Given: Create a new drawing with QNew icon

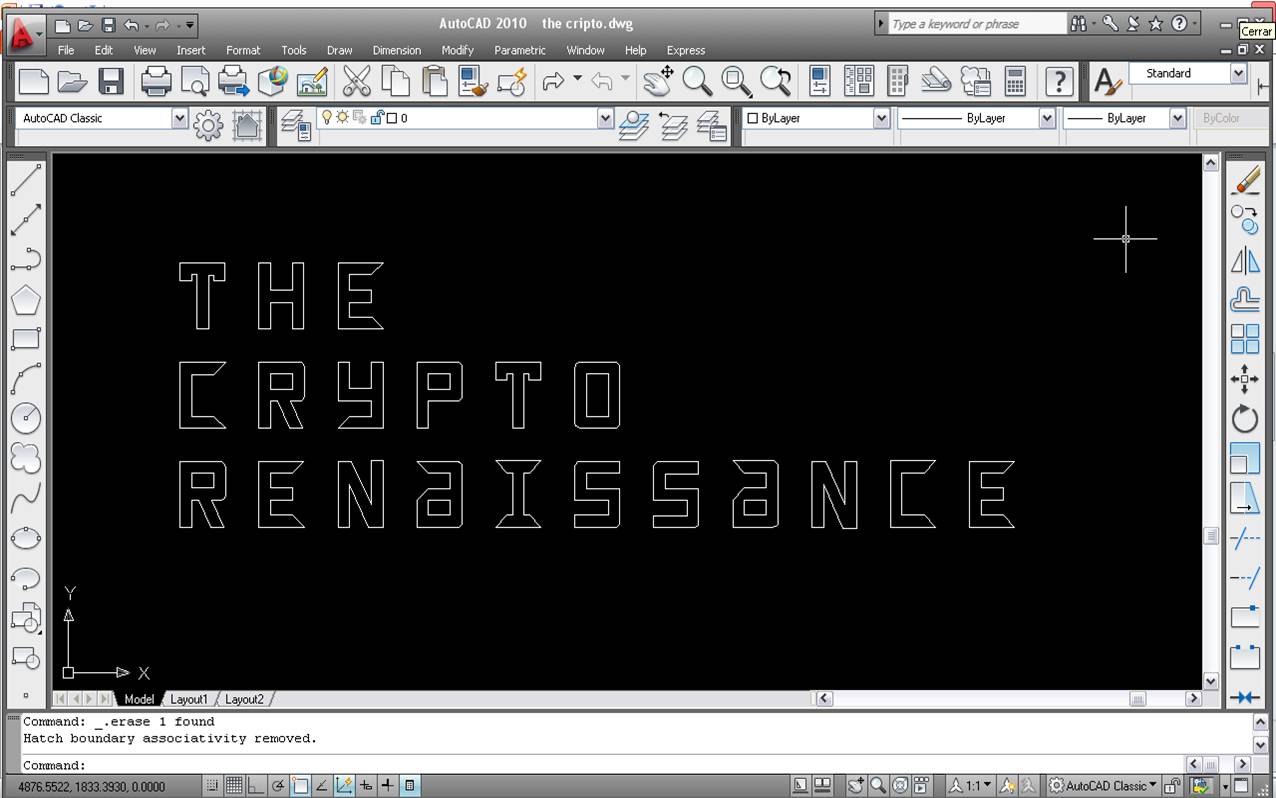Looking at the screenshot, I should click(33, 82).
